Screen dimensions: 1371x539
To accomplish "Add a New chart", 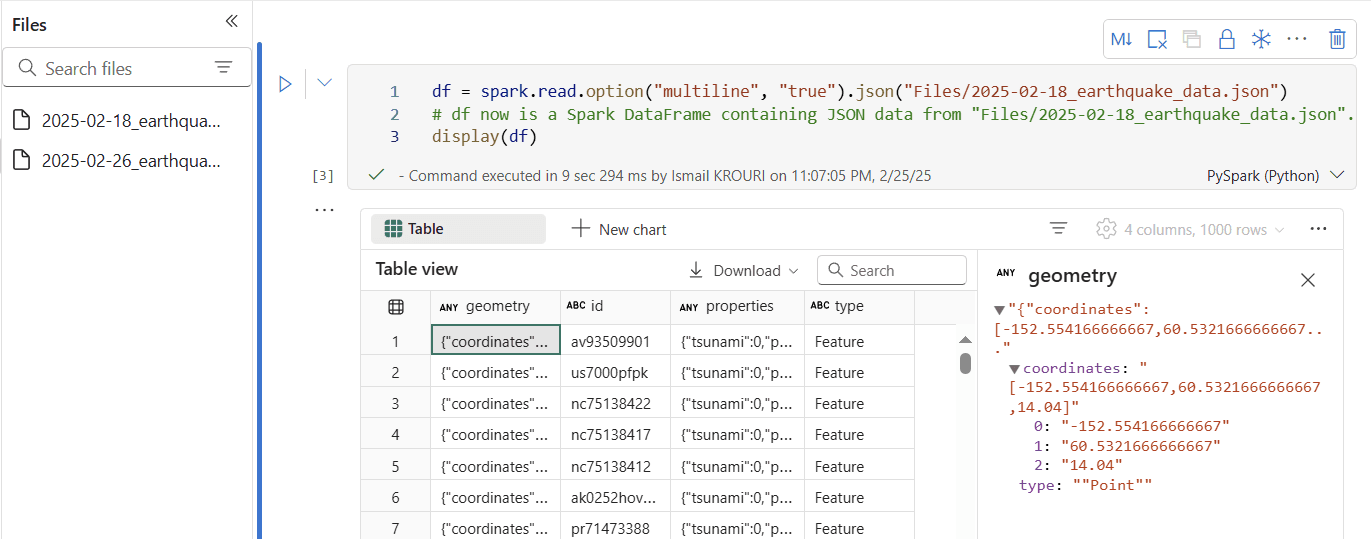I will [x=619, y=229].
